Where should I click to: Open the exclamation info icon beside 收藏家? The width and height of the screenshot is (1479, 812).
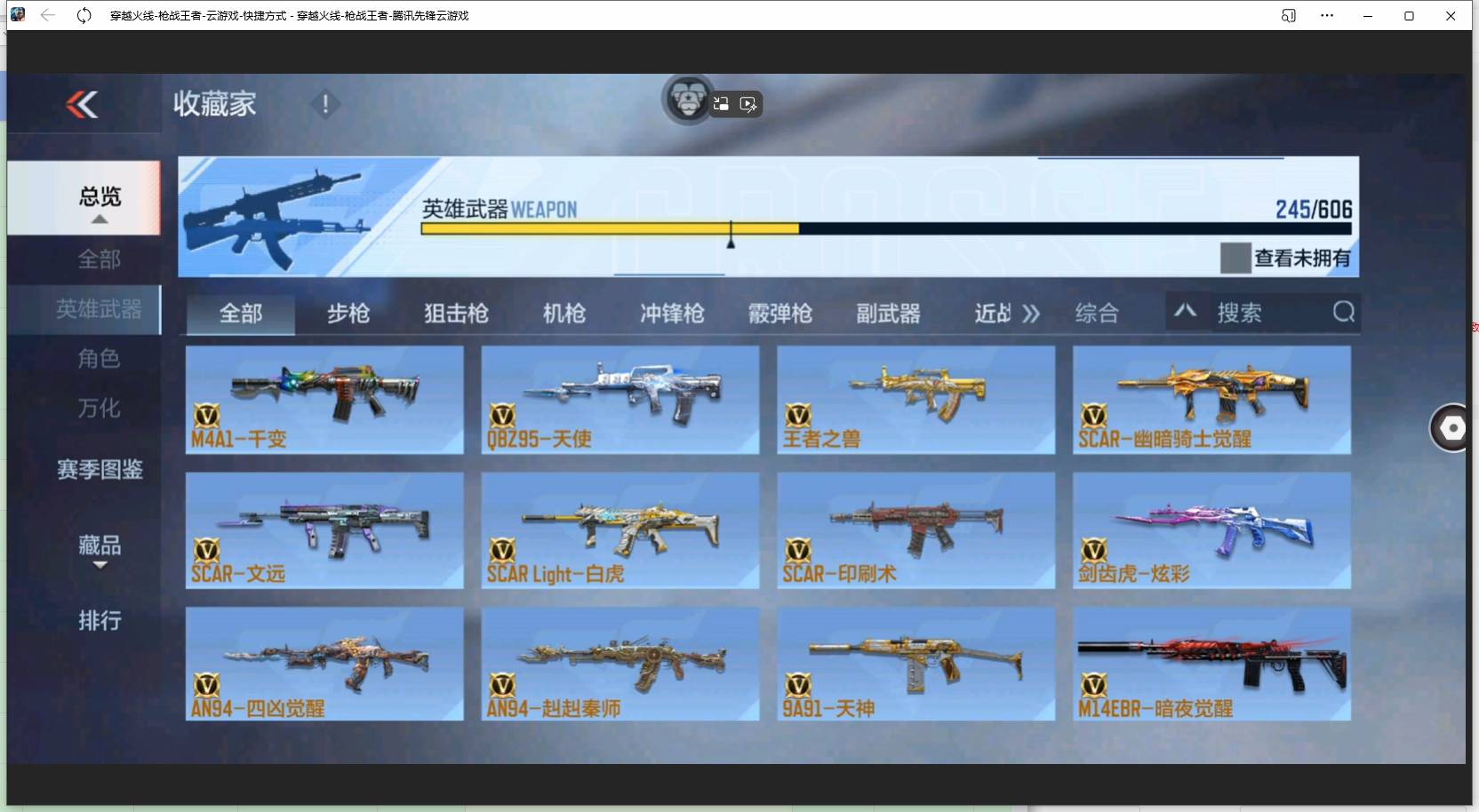point(325,105)
